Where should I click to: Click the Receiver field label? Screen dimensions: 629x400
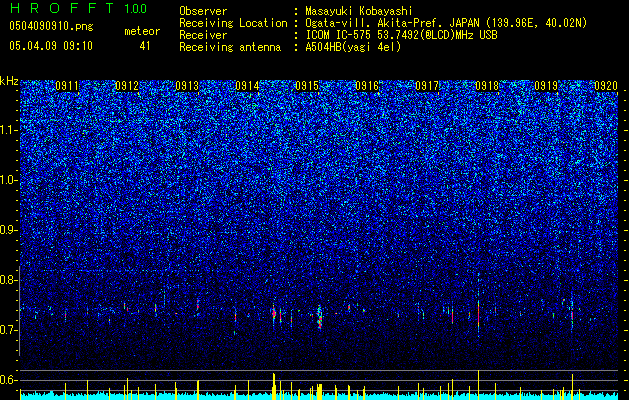pyautogui.click(x=203, y=35)
